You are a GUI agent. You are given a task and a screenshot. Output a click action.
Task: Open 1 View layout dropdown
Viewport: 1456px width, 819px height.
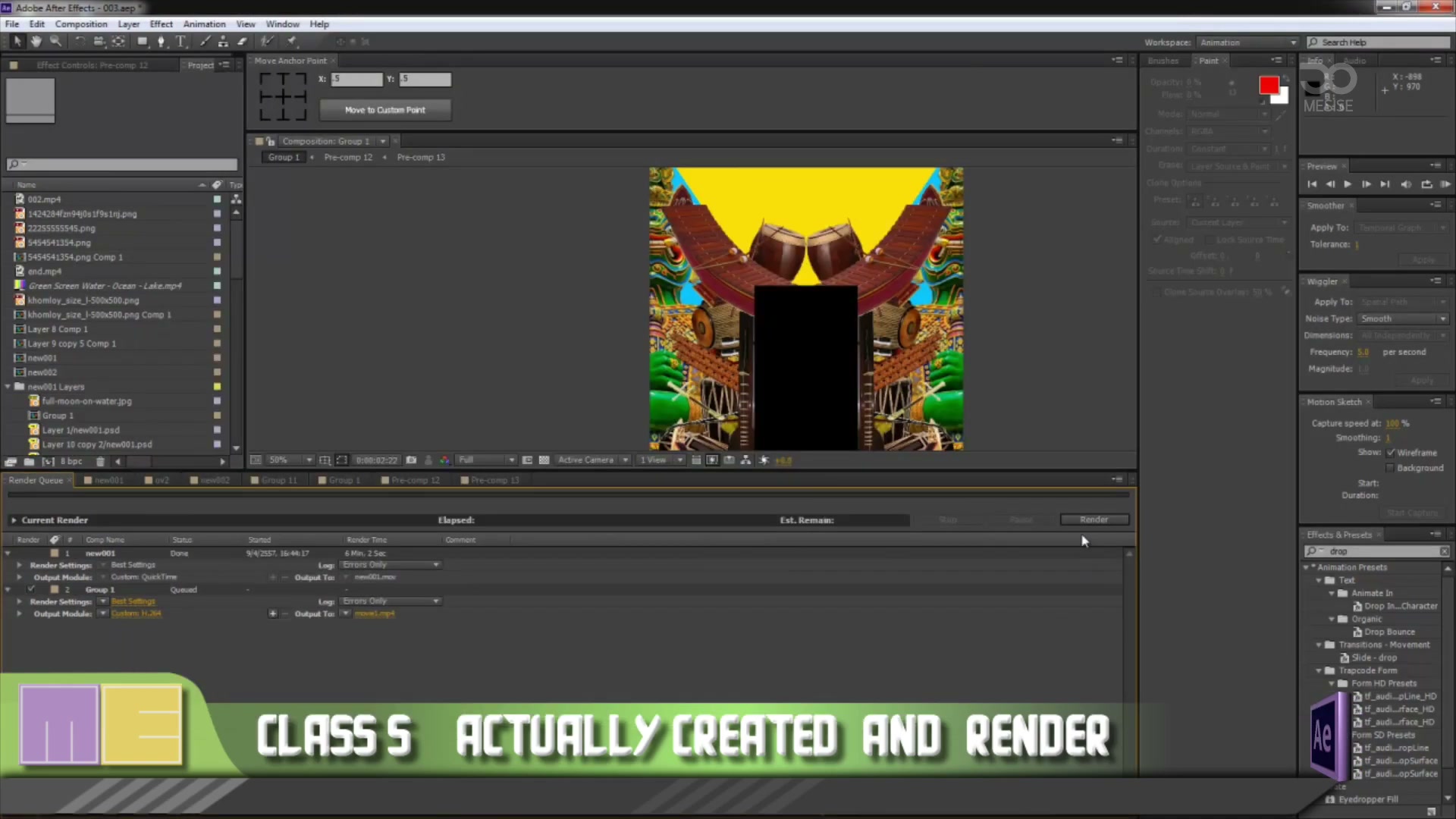(x=661, y=460)
